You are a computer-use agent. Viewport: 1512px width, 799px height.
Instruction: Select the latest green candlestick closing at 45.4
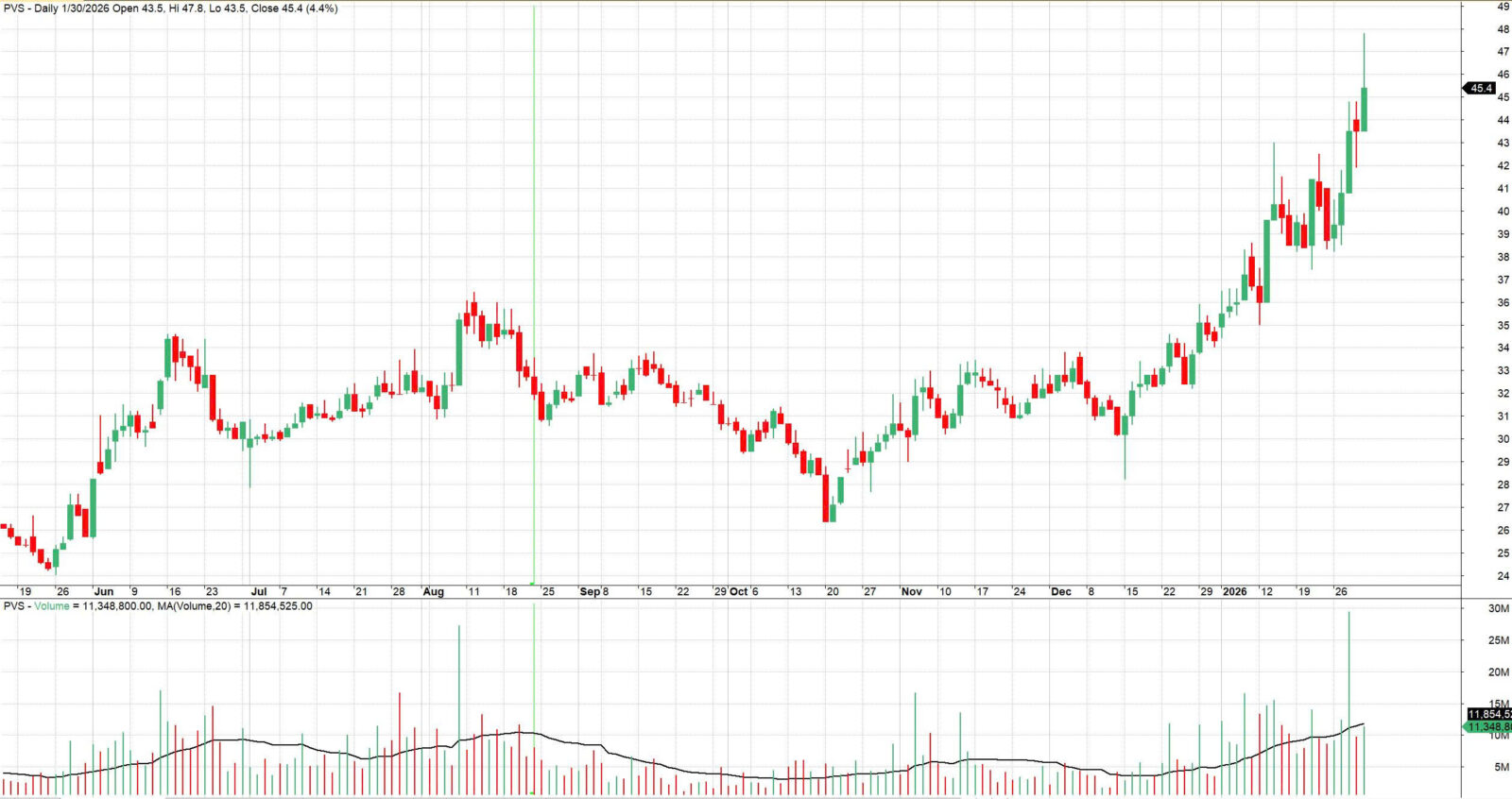coord(1364,109)
